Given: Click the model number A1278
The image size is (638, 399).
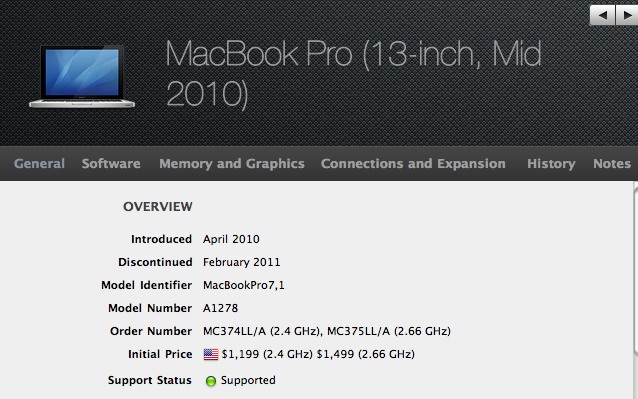Looking at the screenshot, I should point(221,308).
